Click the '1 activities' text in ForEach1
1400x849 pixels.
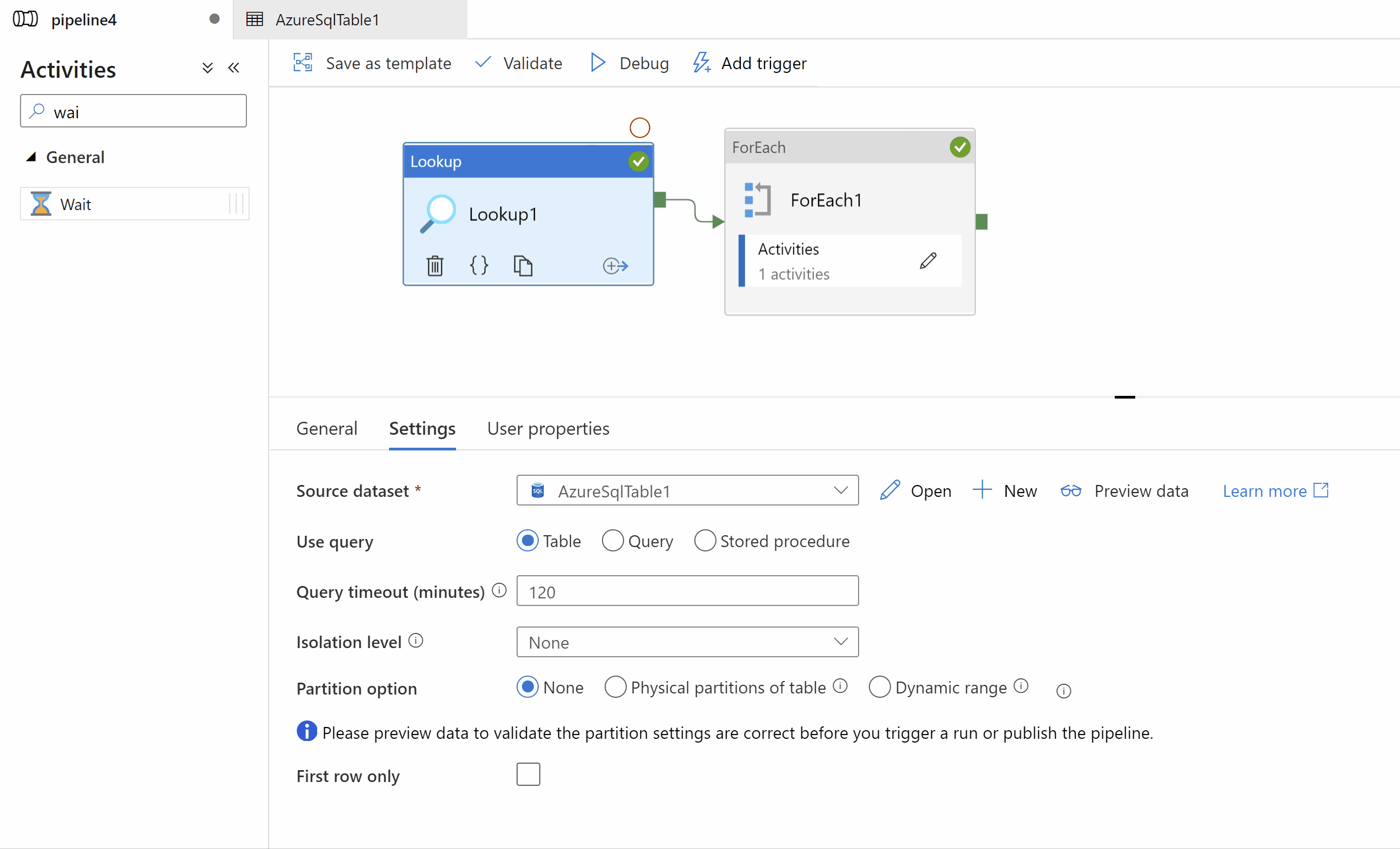point(794,274)
